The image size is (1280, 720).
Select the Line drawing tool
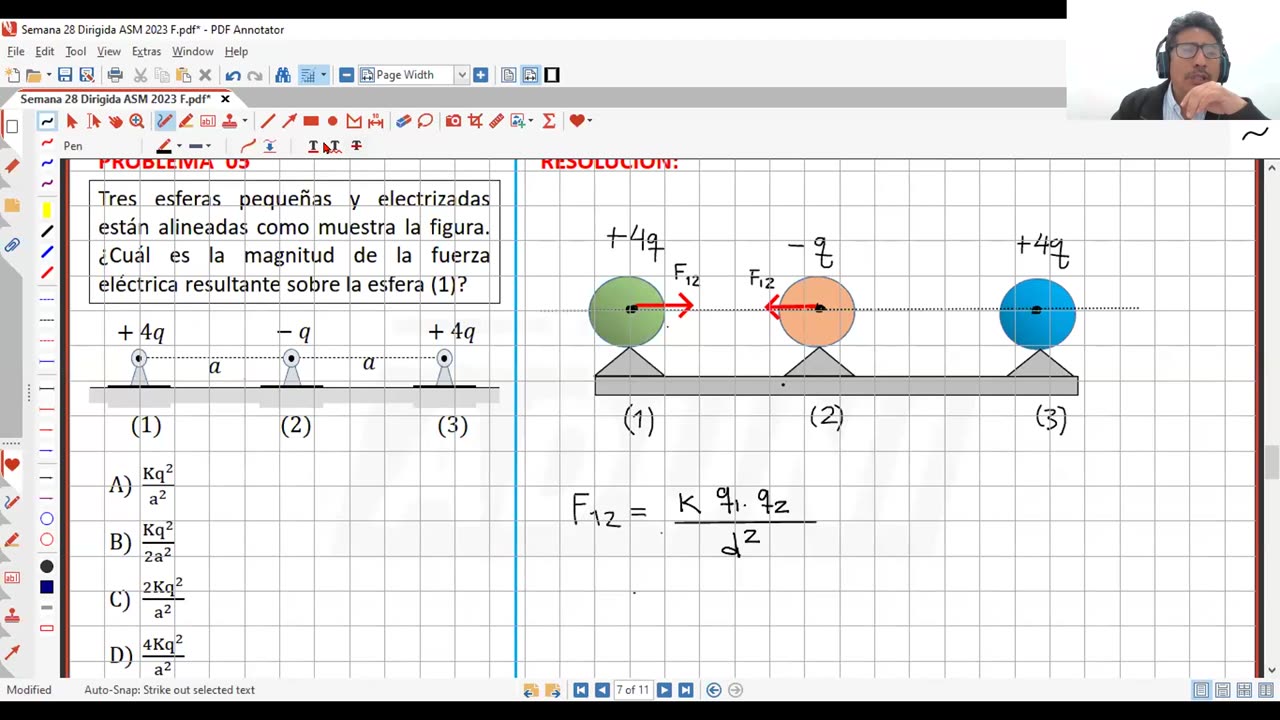click(268, 121)
